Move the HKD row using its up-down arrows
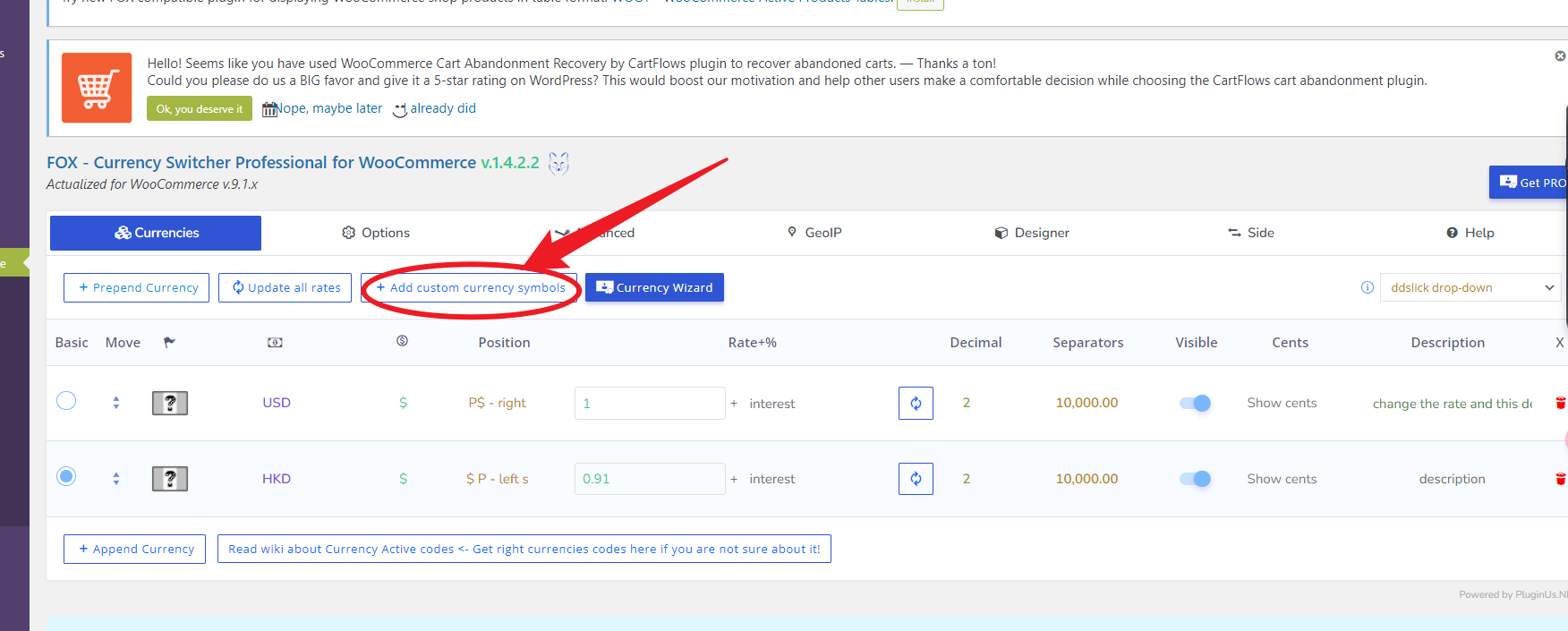 116,479
